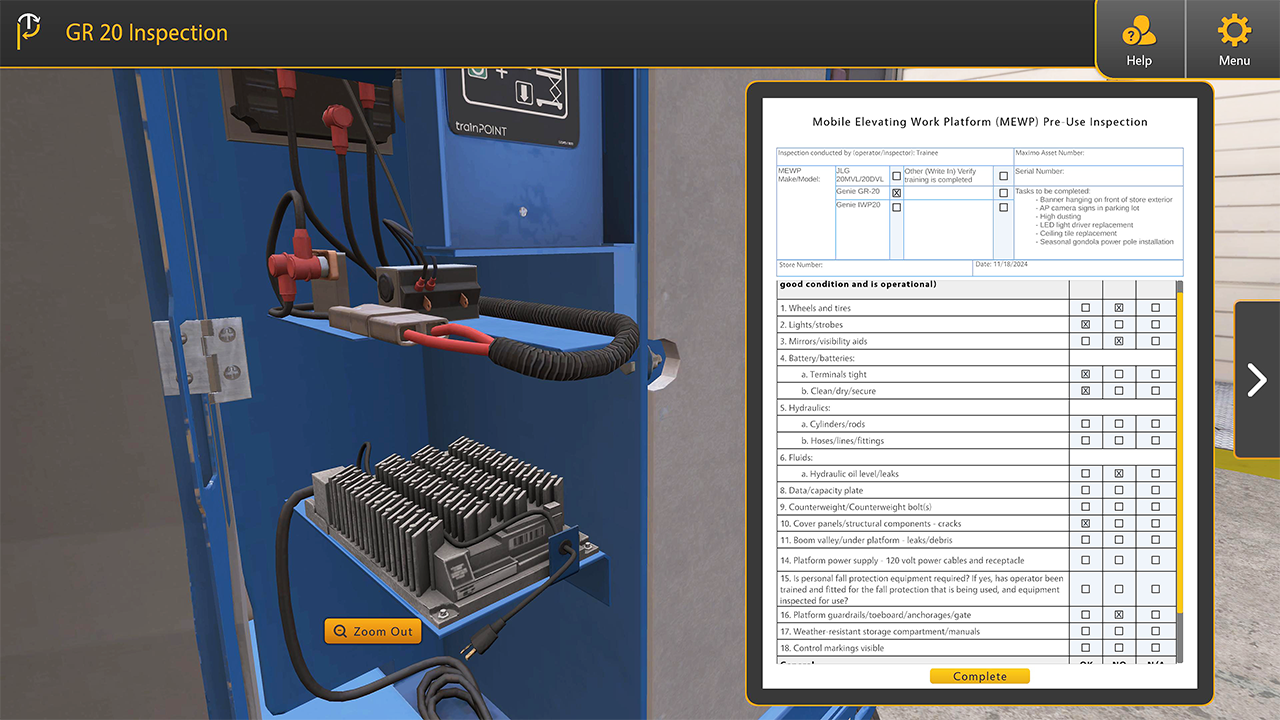Viewport: 1280px width, 720px height.
Task: Check the Other (Write In) model box
Action: [x=1003, y=176]
